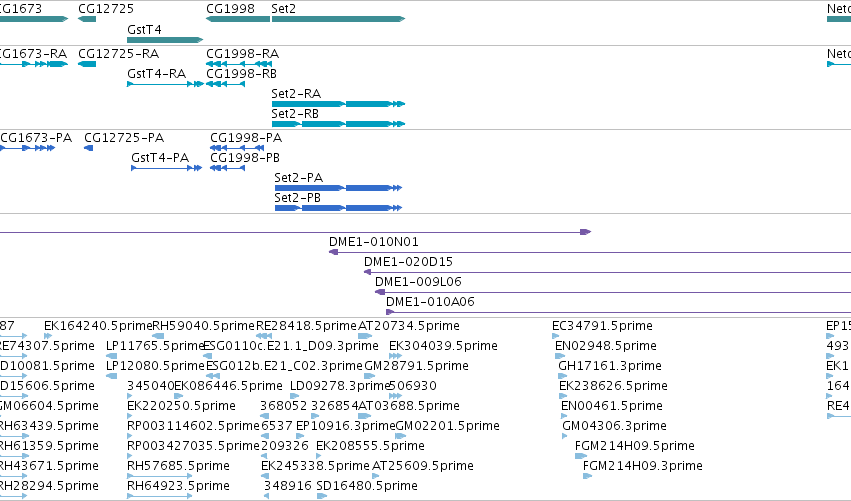This screenshot has width=851, height=501.
Task: Click the DME1-009L06 clone arrow
Action: click(x=613, y=292)
